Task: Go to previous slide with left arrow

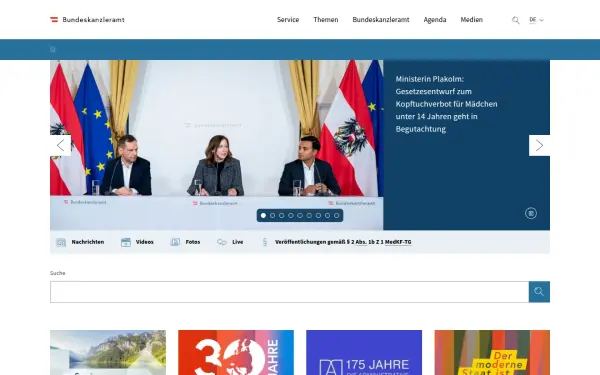Action: point(60,145)
